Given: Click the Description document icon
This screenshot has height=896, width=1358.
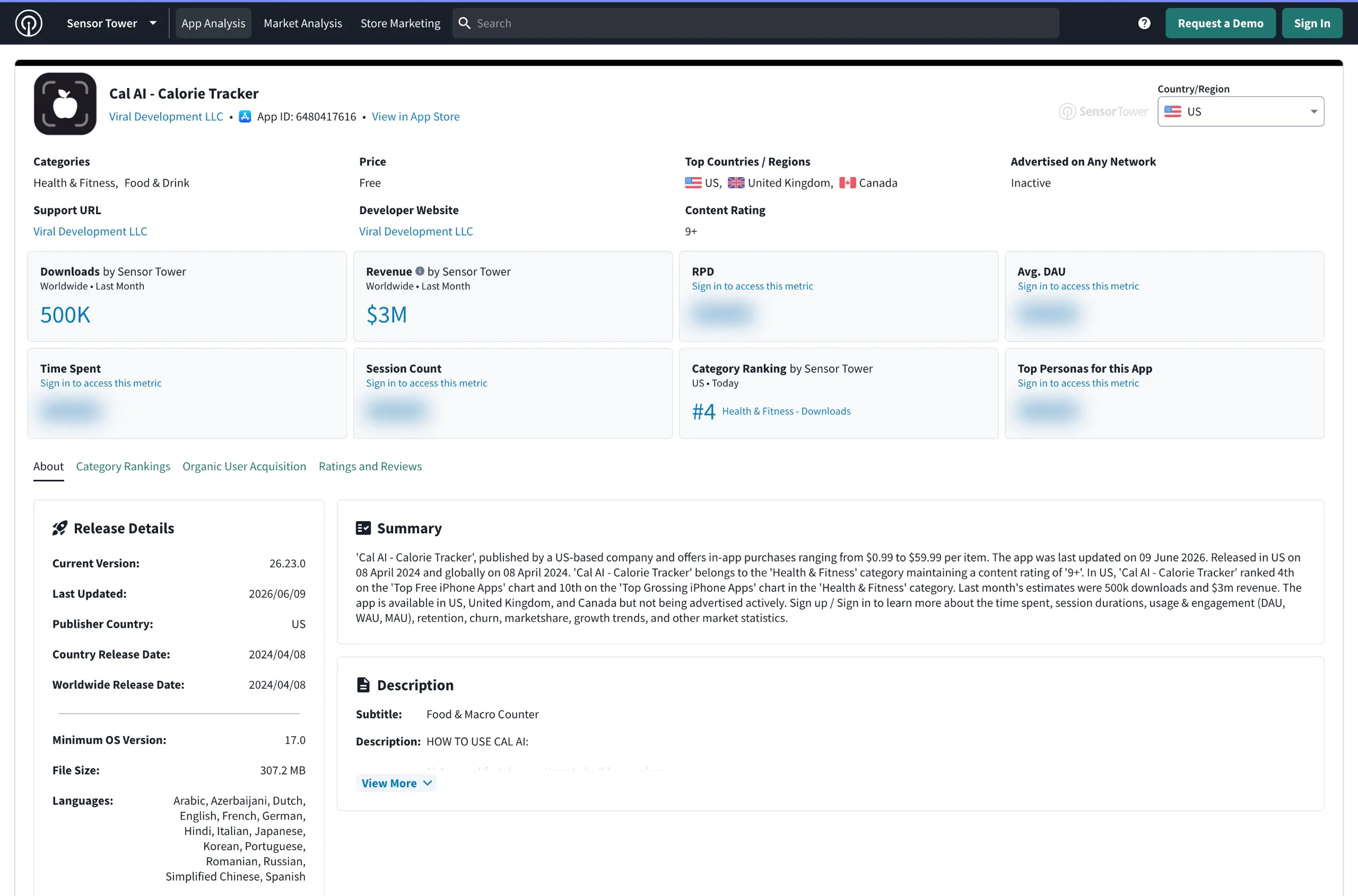Looking at the screenshot, I should point(363,685).
